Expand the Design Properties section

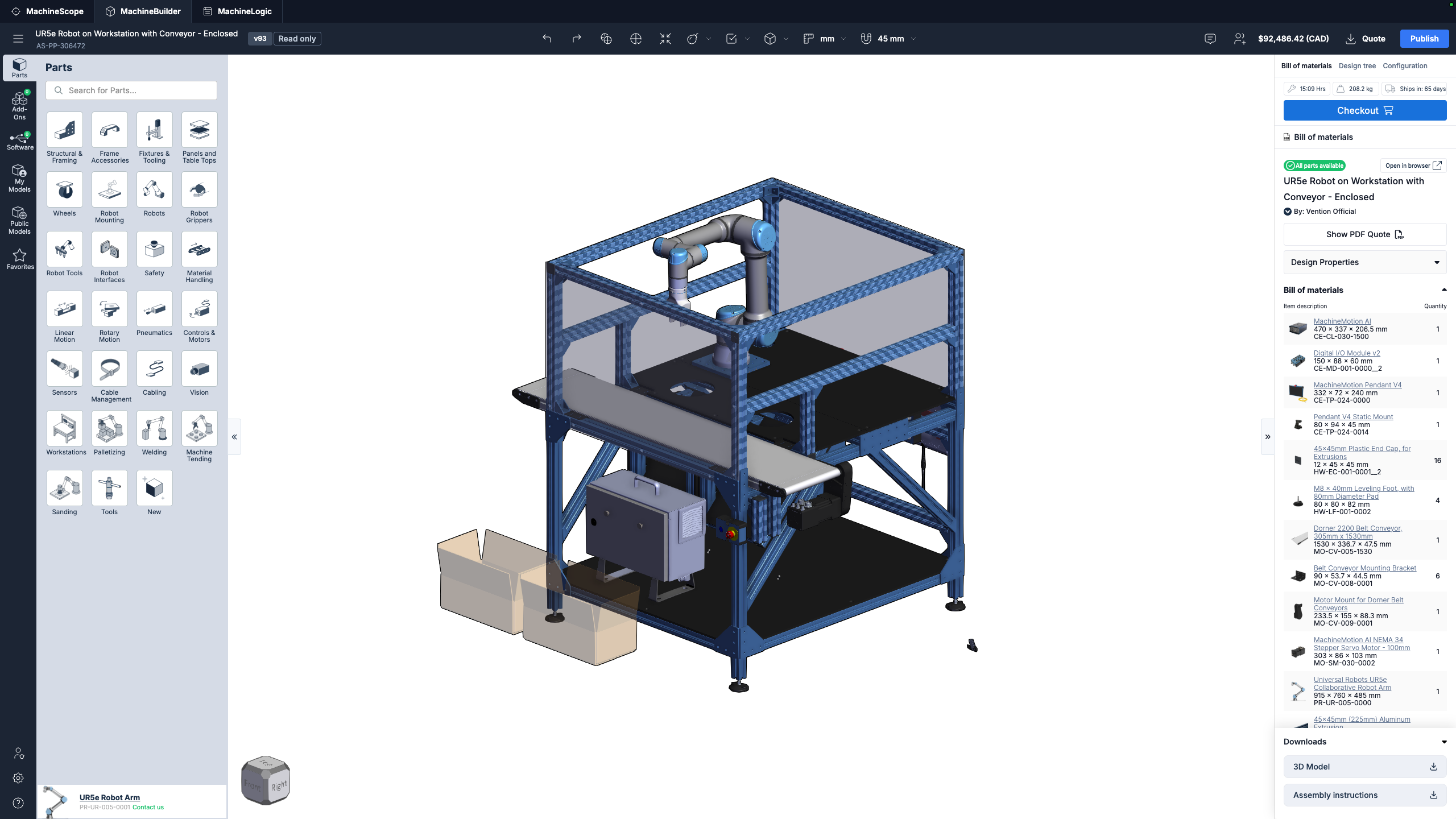click(1365, 262)
